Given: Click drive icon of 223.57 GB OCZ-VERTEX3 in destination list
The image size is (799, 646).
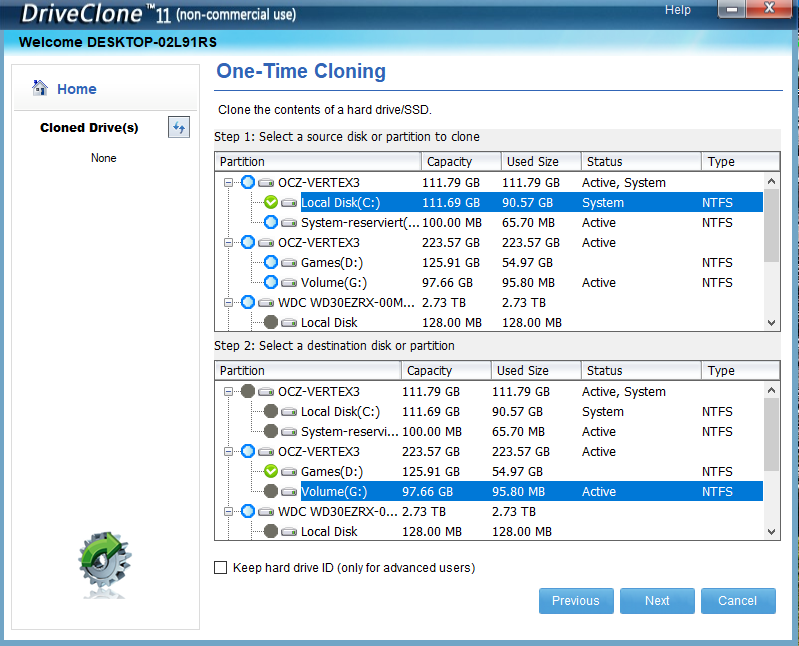Looking at the screenshot, I should [x=265, y=451].
